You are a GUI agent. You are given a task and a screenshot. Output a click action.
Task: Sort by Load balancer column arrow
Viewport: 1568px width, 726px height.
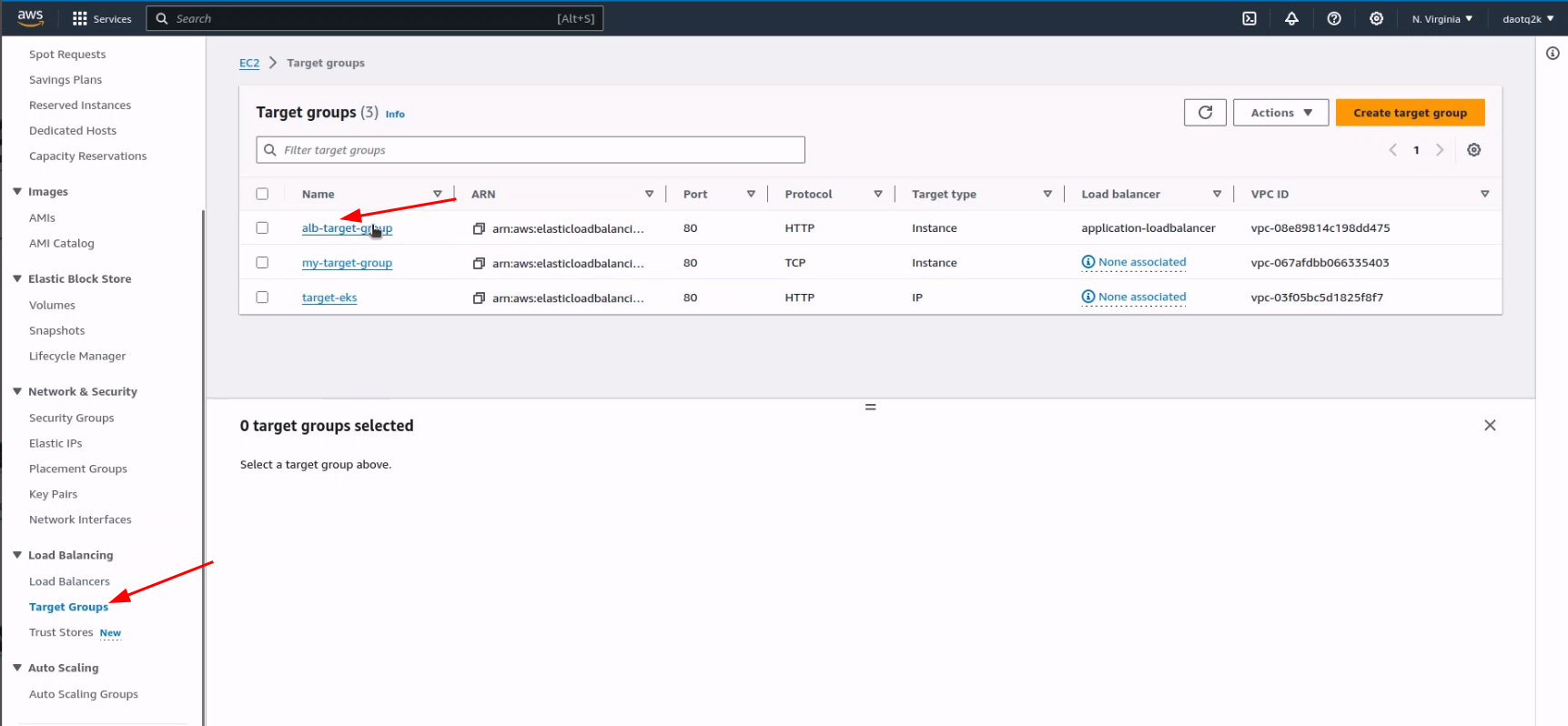pos(1217,194)
